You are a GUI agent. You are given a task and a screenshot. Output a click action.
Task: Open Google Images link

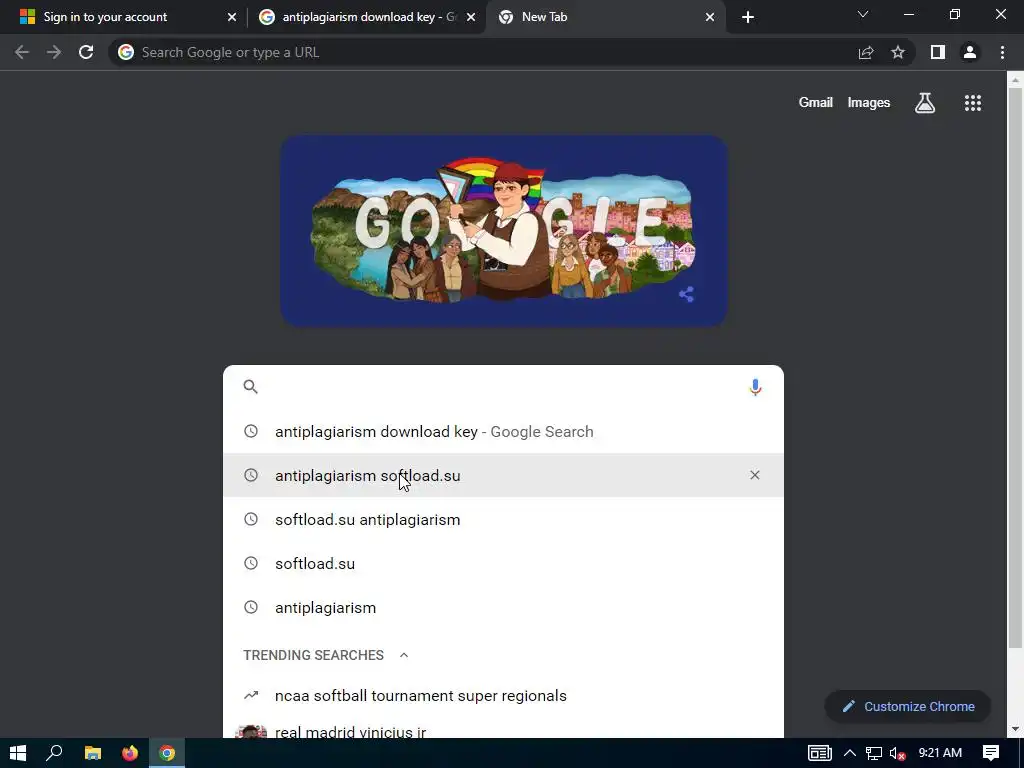point(869,103)
